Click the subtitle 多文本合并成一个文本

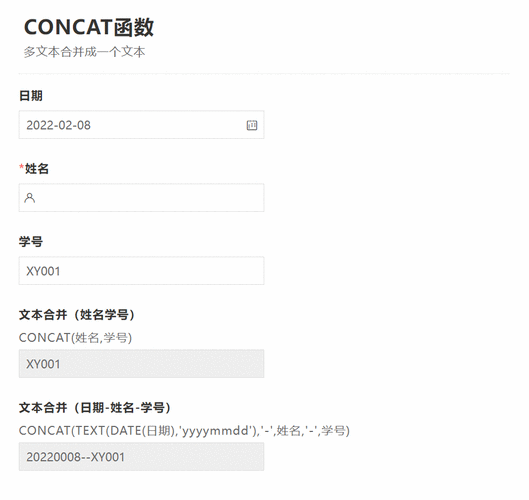coord(84,52)
